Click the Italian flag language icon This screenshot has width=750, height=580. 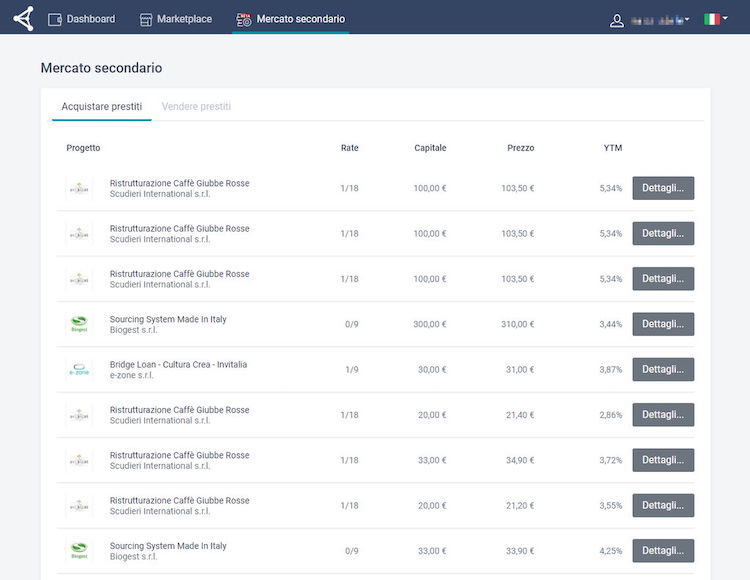point(712,19)
